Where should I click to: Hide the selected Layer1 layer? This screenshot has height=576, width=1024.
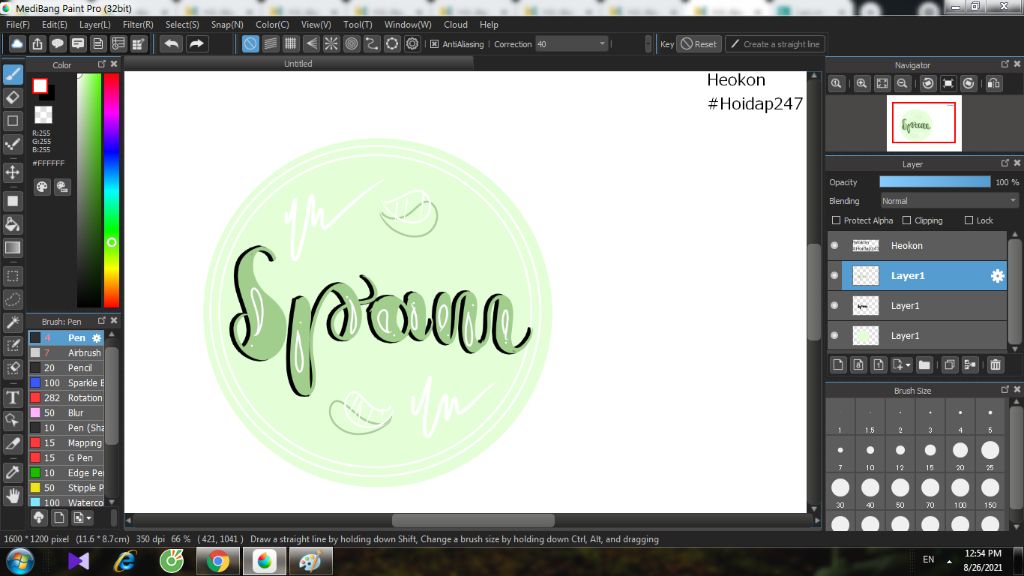click(x=835, y=276)
